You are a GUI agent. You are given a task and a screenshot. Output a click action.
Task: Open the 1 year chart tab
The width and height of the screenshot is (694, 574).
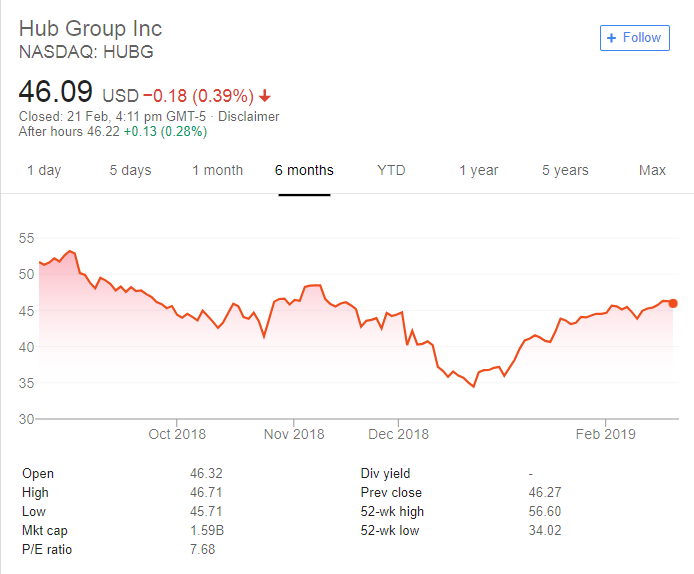click(x=478, y=170)
